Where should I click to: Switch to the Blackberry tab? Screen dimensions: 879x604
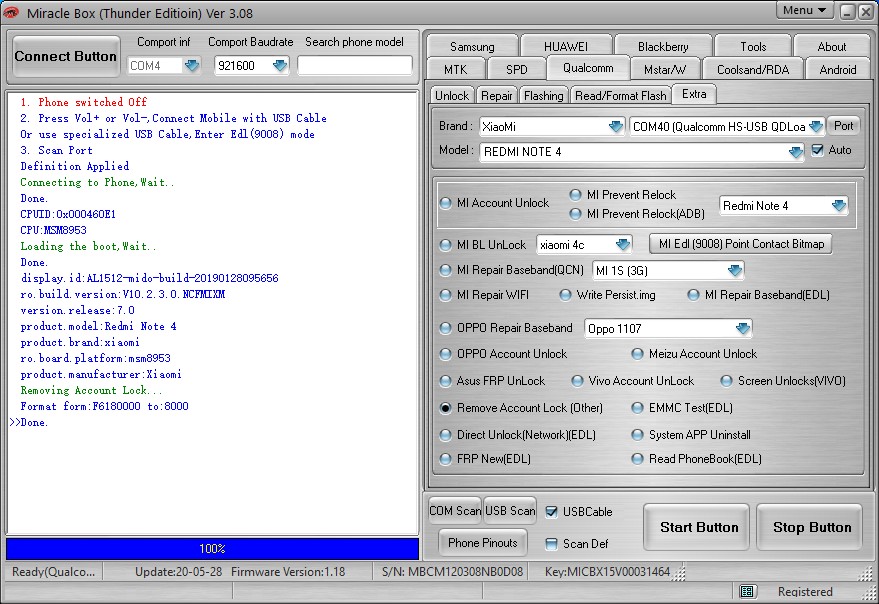coord(663,47)
